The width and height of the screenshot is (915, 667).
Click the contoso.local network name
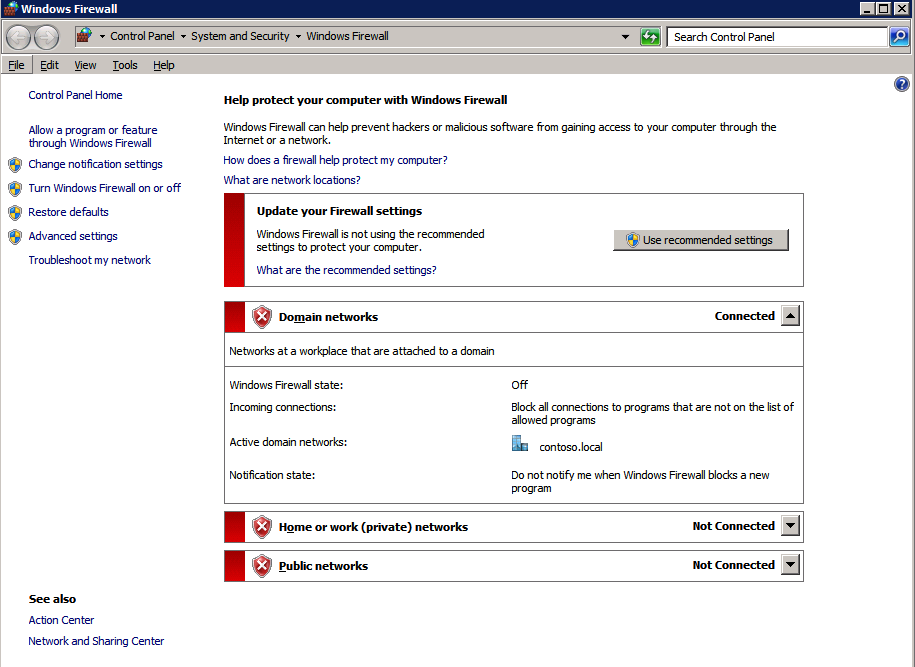click(x=571, y=447)
